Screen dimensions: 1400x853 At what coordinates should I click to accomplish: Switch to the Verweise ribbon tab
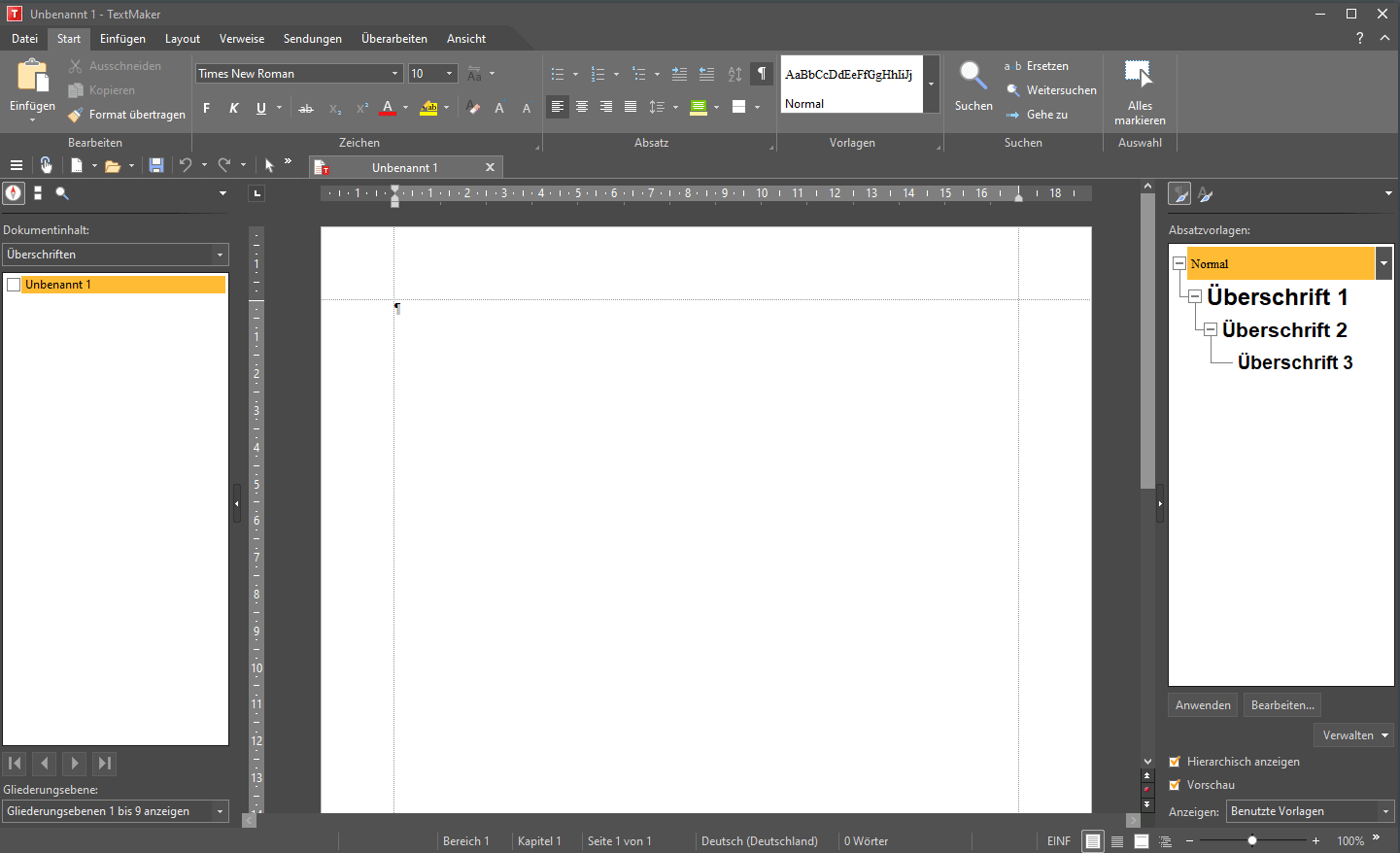coord(242,39)
